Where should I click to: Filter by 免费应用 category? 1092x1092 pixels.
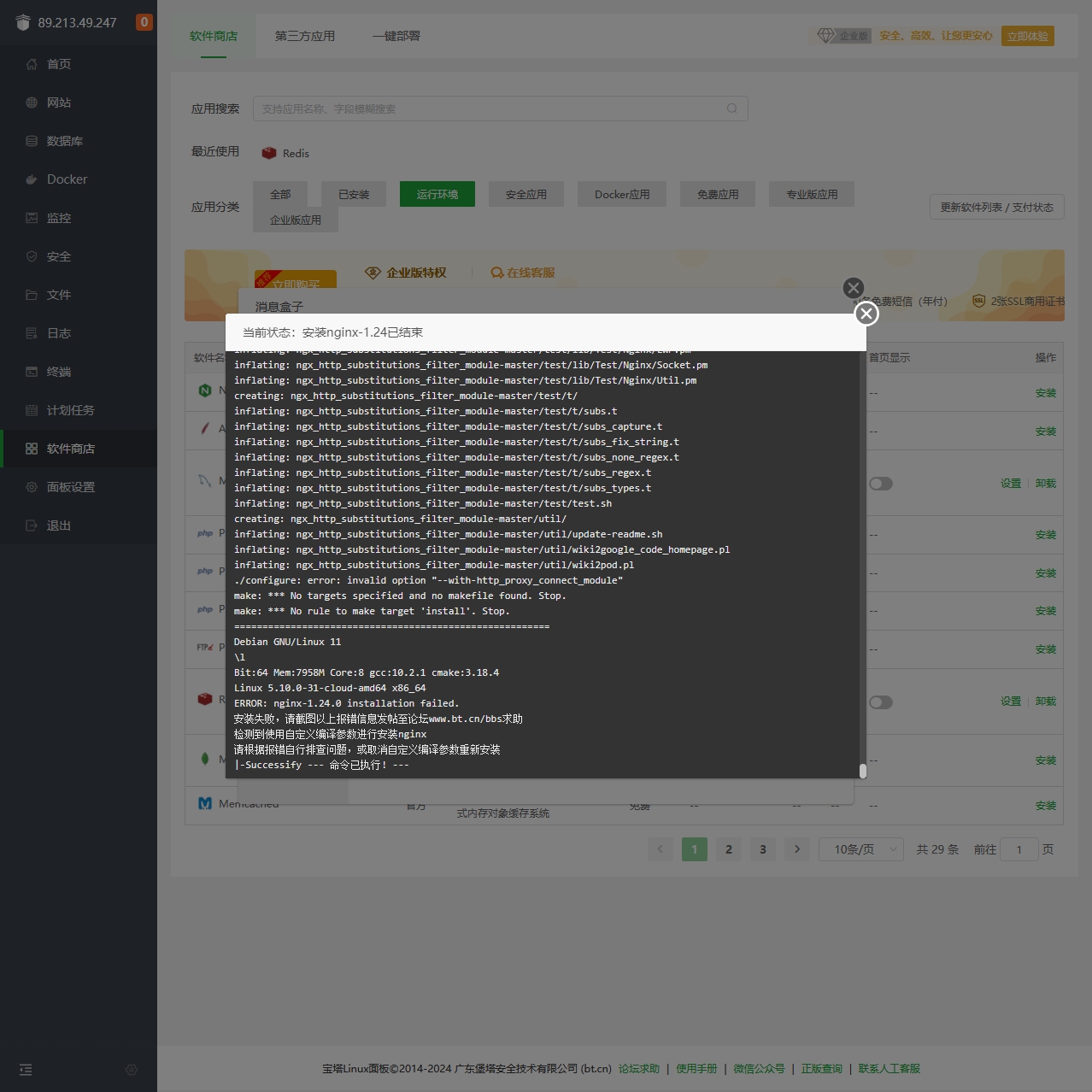point(718,194)
